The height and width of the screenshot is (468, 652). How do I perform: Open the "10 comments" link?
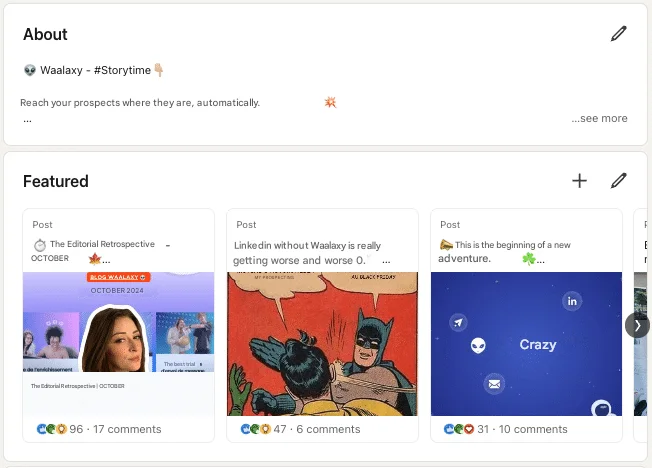(533, 429)
